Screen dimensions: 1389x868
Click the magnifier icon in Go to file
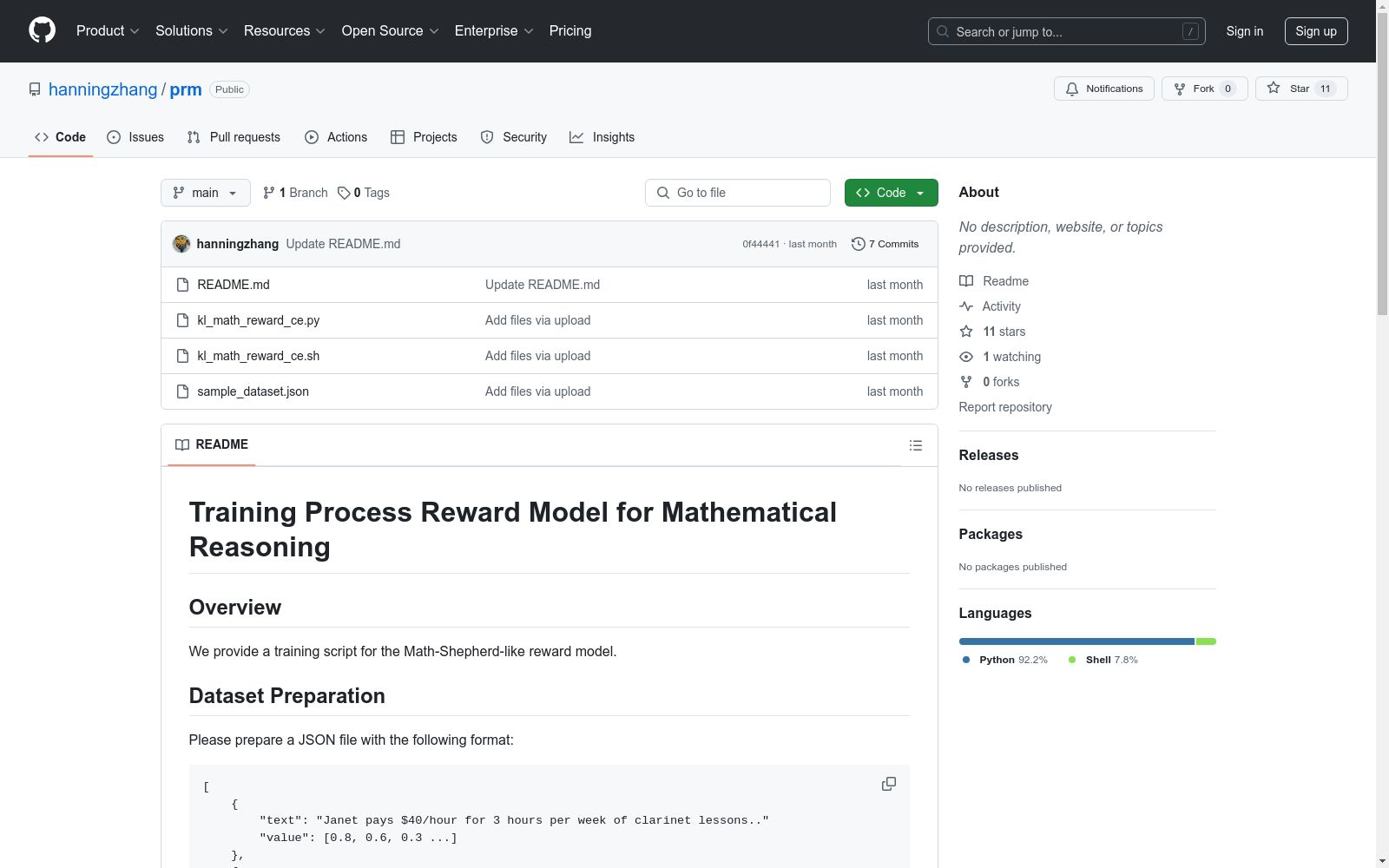pos(663,193)
